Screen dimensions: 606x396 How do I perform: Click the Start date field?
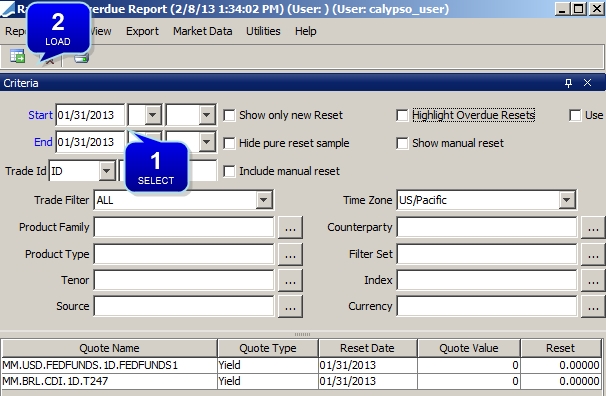[90, 115]
